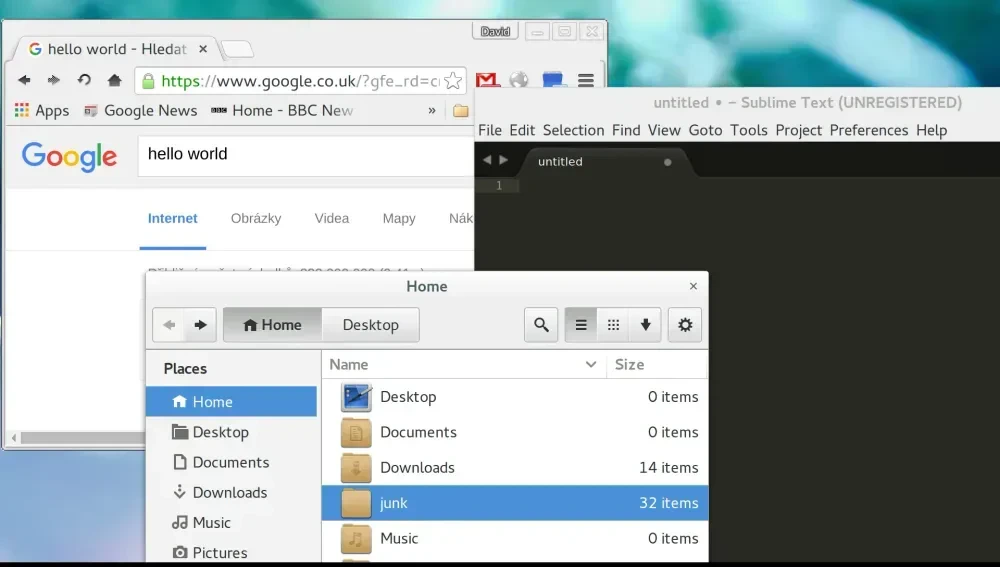Go back in Chrome browser
Image resolution: width=1000 pixels, height=567 pixels.
point(24,80)
